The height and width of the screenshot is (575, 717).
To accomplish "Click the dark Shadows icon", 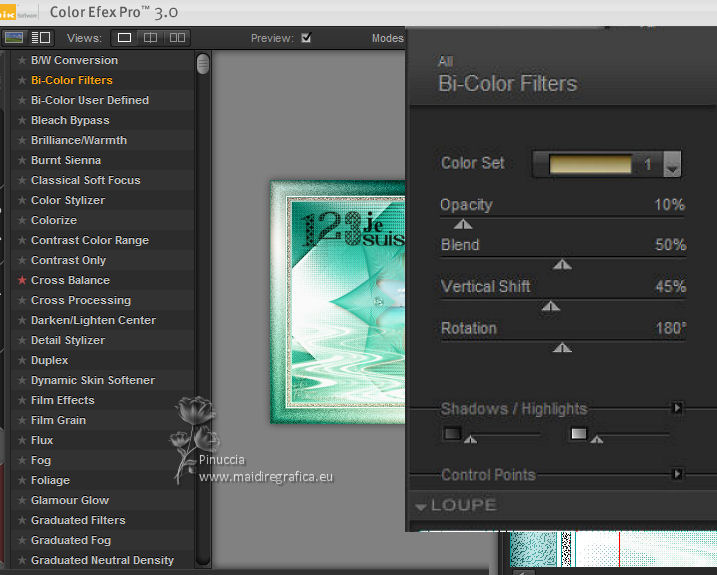I will [x=452, y=433].
